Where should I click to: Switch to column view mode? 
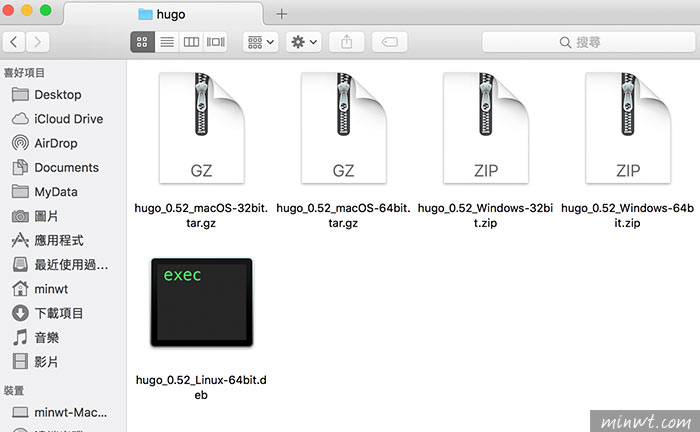[x=191, y=42]
